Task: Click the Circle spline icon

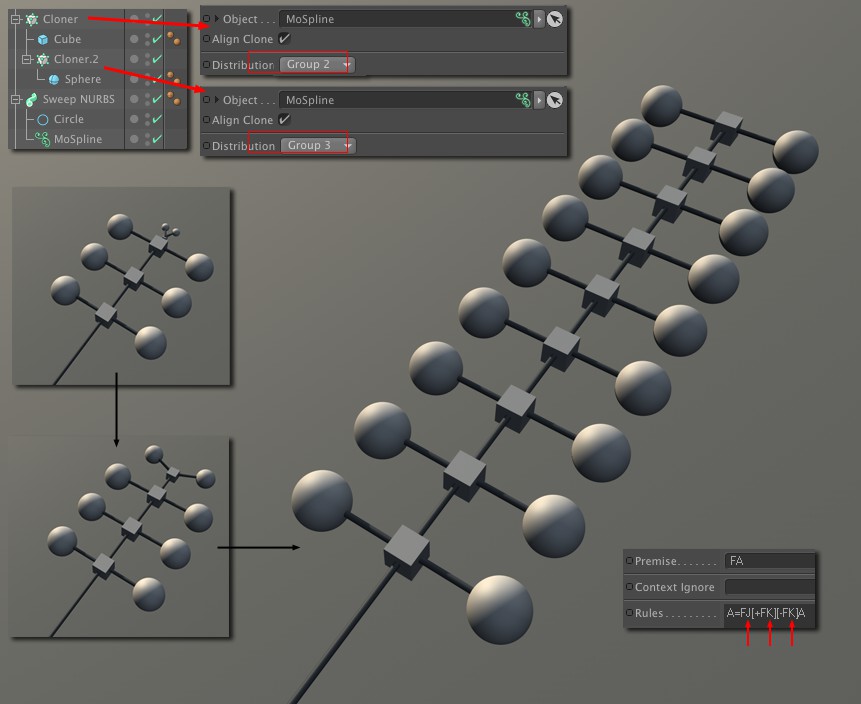Action: [43, 119]
